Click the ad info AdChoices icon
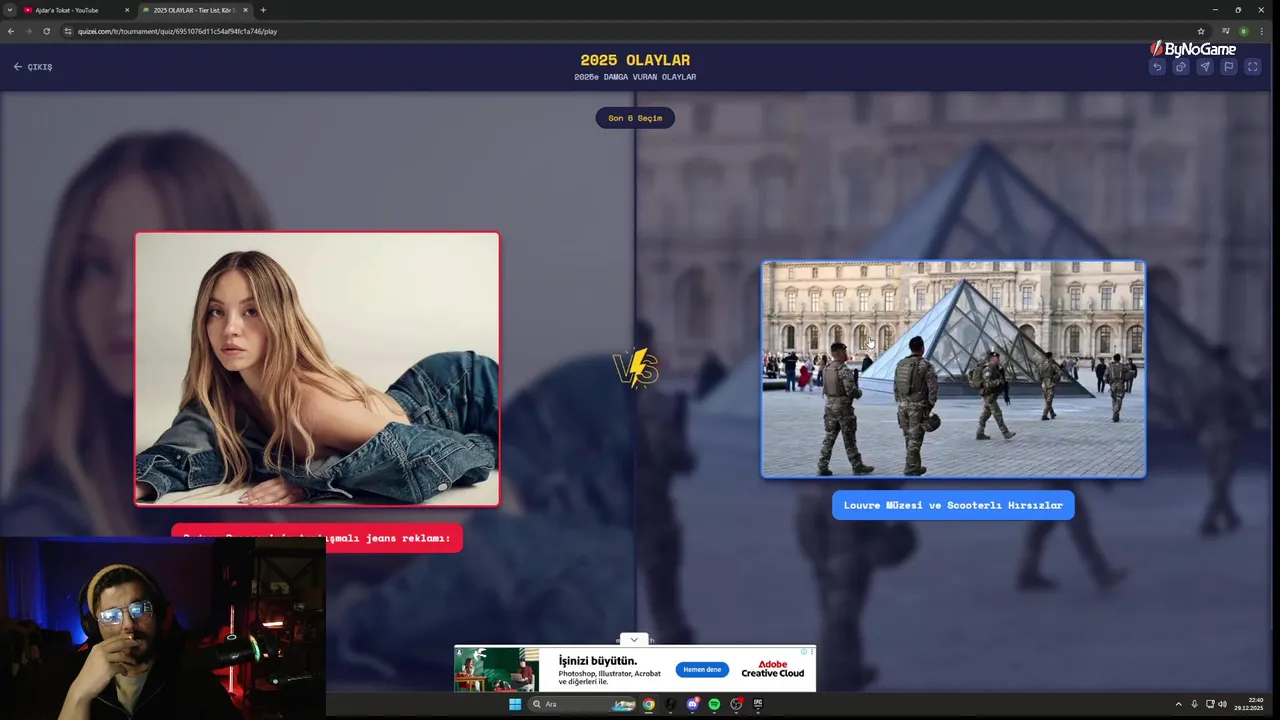 pyautogui.click(x=803, y=651)
